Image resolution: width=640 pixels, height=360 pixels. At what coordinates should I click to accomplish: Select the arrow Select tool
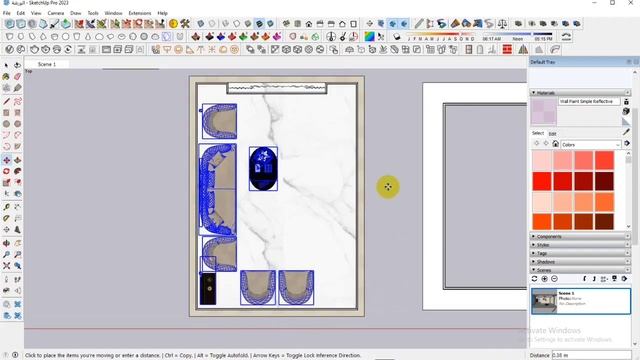(6, 65)
